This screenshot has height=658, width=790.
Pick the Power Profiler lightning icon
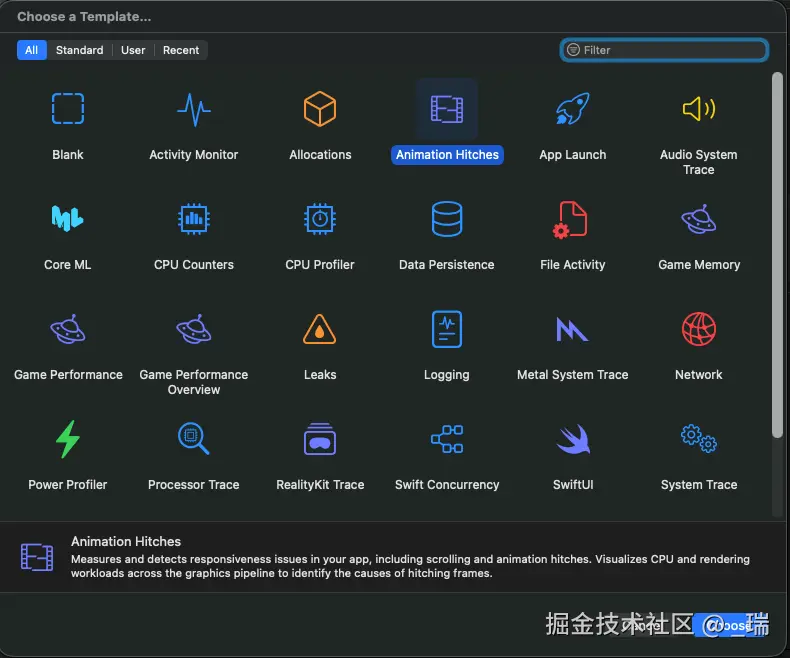point(68,439)
